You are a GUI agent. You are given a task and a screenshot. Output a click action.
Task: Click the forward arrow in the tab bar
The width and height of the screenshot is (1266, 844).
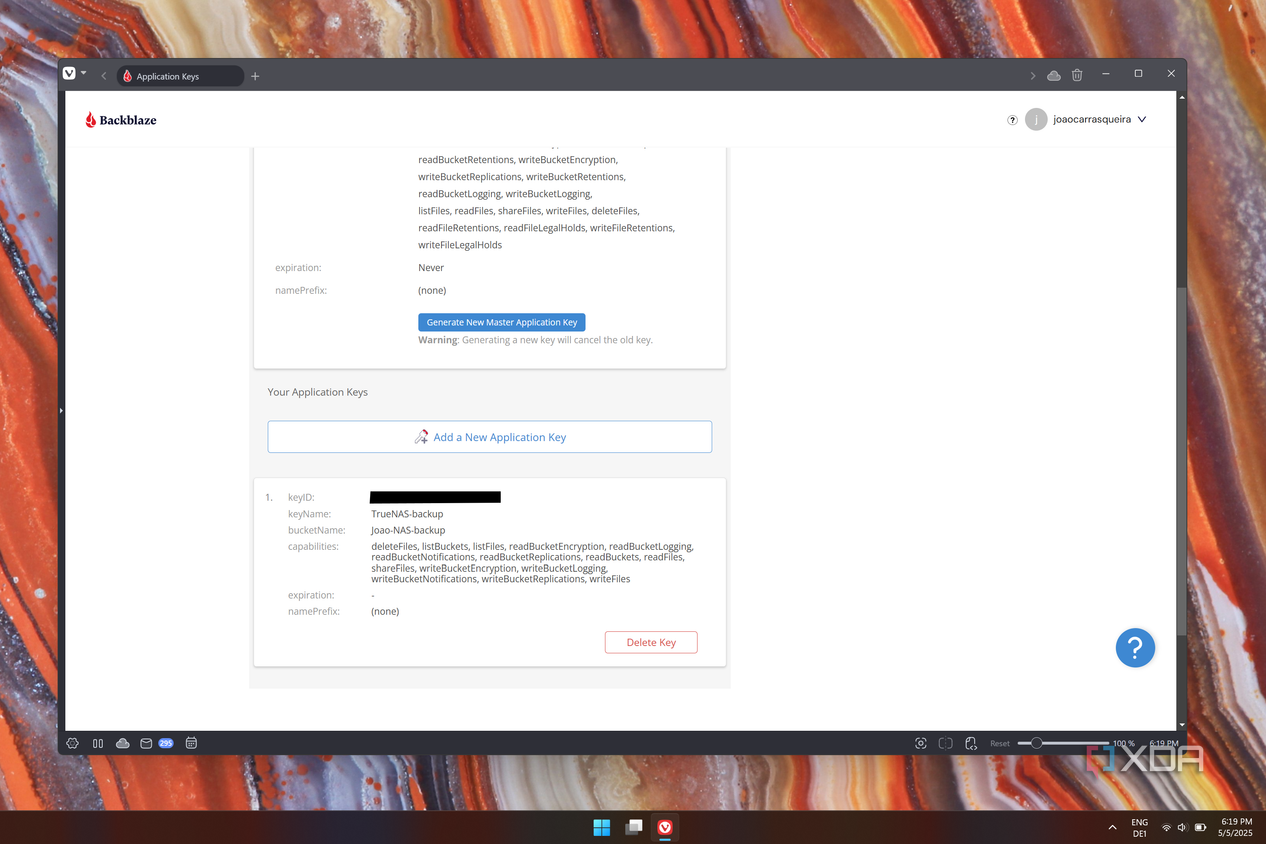pos(1033,76)
